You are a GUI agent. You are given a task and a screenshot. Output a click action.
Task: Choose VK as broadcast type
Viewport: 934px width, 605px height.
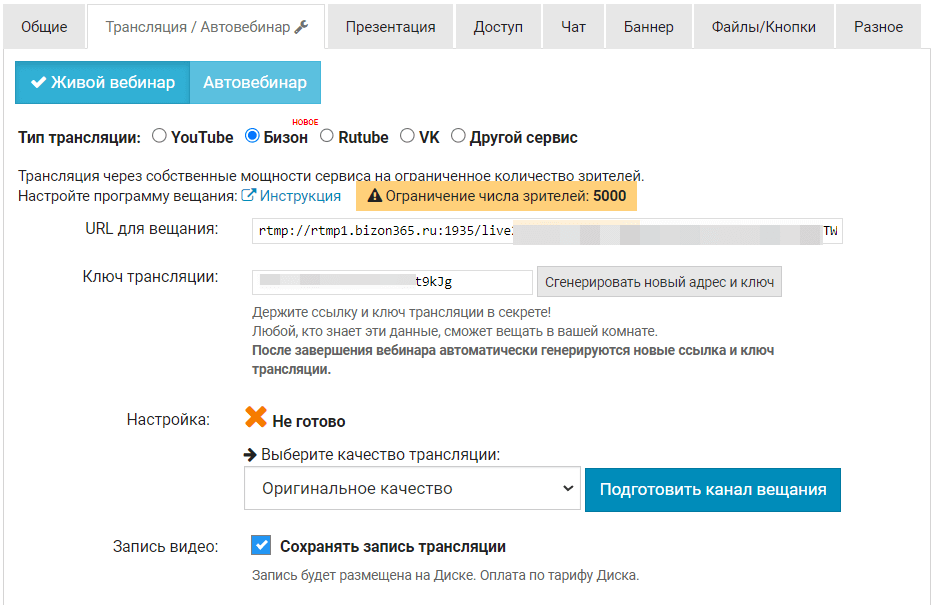(407, 136)
